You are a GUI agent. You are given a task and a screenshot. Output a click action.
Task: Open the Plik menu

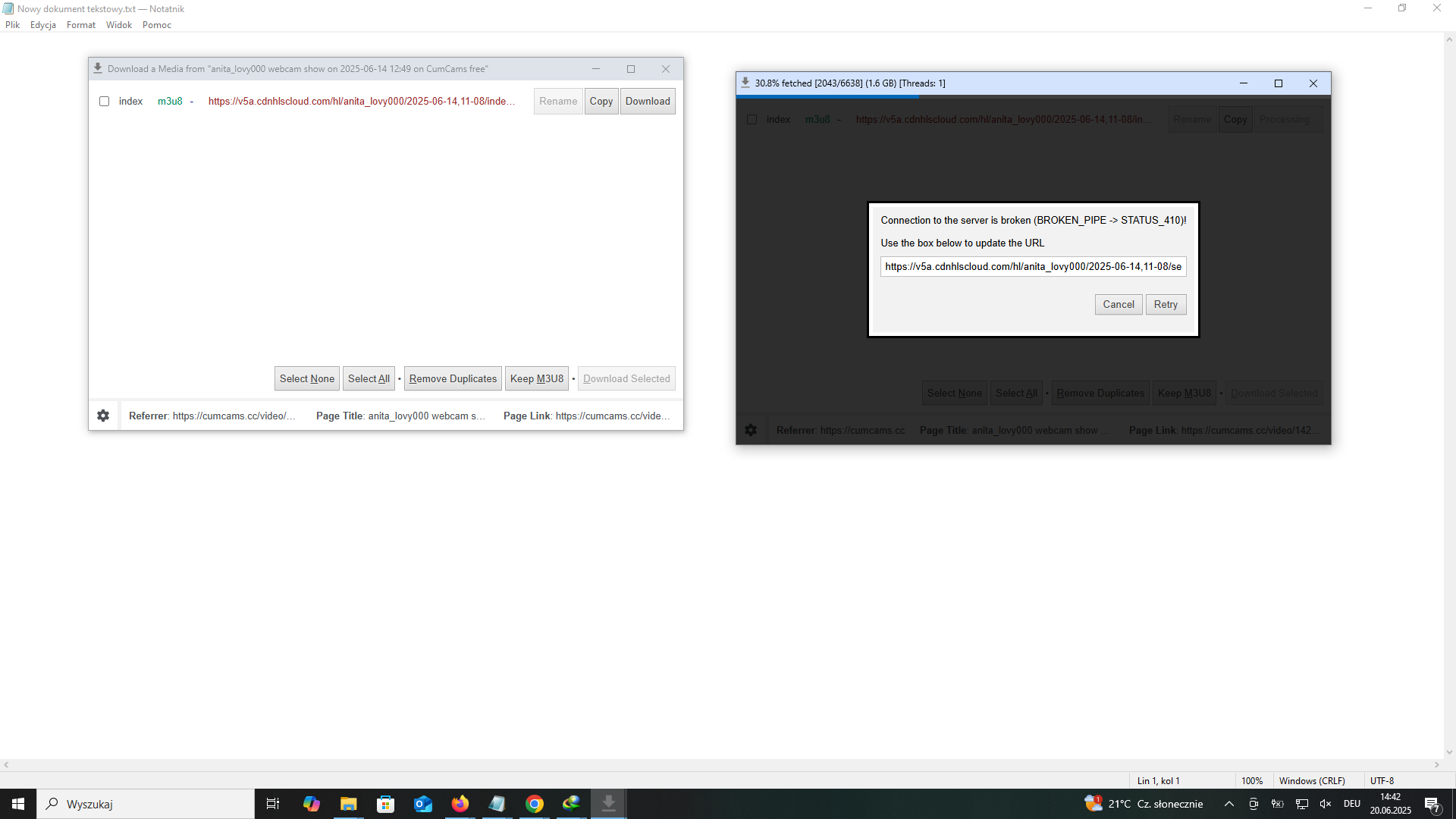[13, 25]
